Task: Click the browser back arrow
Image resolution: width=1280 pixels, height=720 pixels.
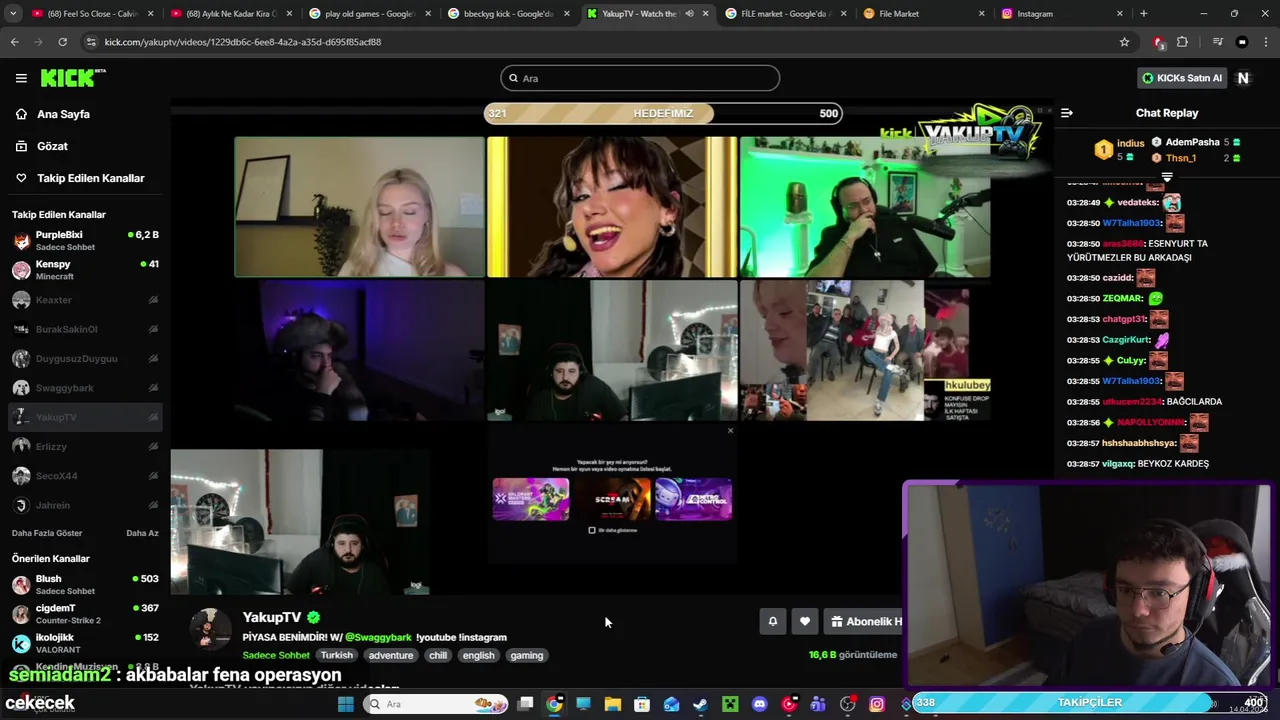Action: (x=14, y=42)
